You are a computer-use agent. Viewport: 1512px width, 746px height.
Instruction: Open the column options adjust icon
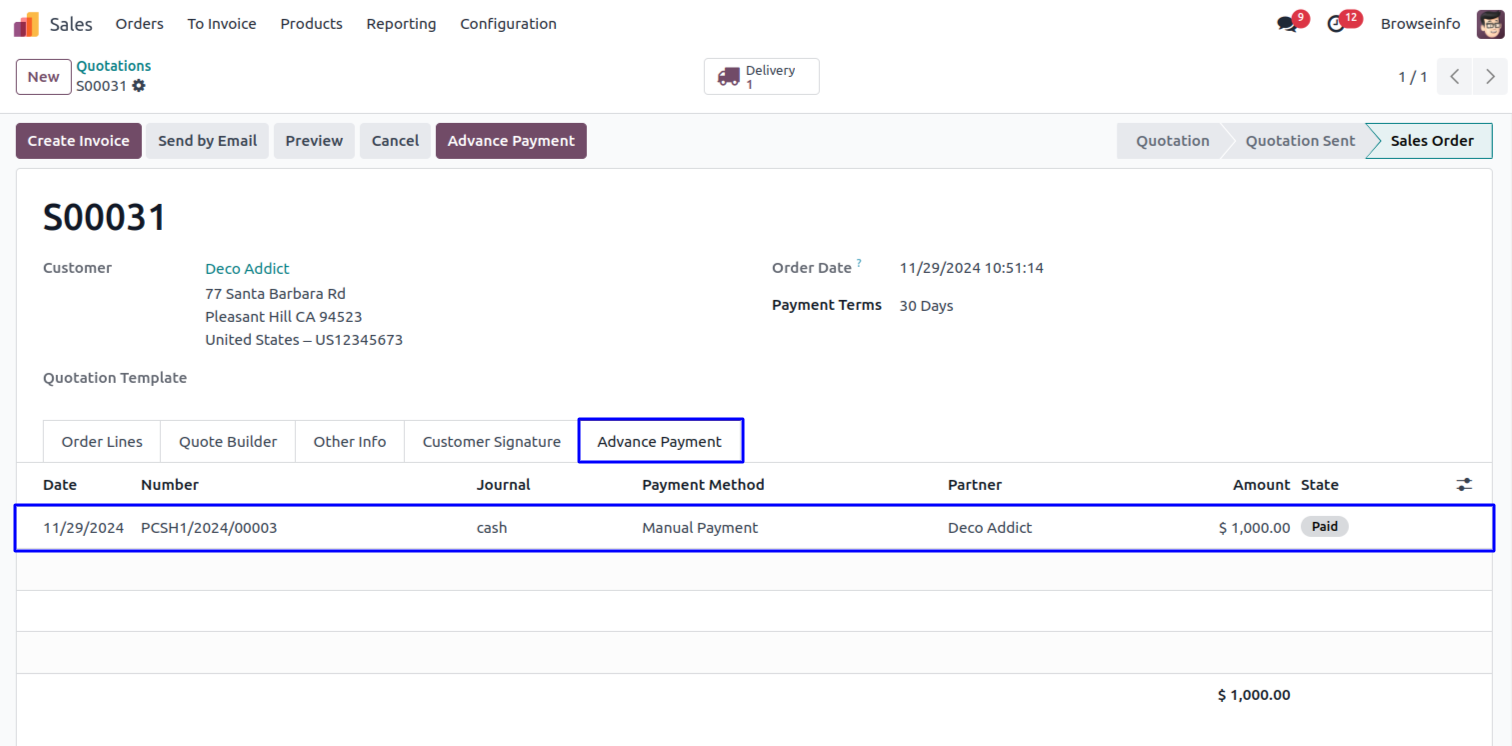1464,485
